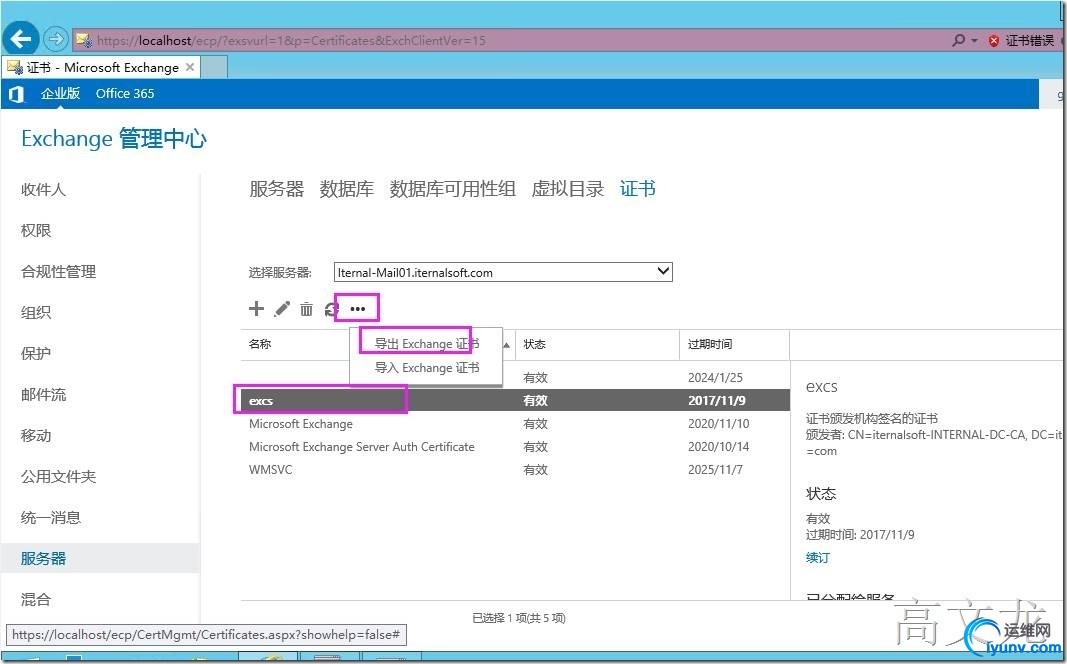Click the trash can delete icon
Viewport: 1067px width, 664px height.
[307, 309]
